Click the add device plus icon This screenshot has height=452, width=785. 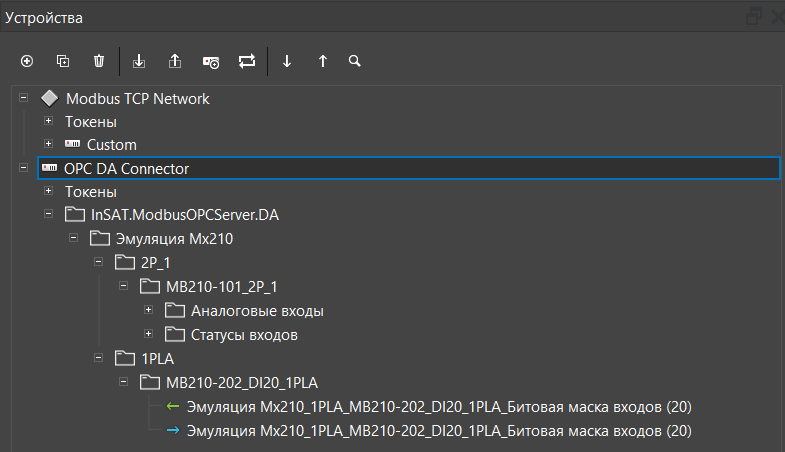27,61
